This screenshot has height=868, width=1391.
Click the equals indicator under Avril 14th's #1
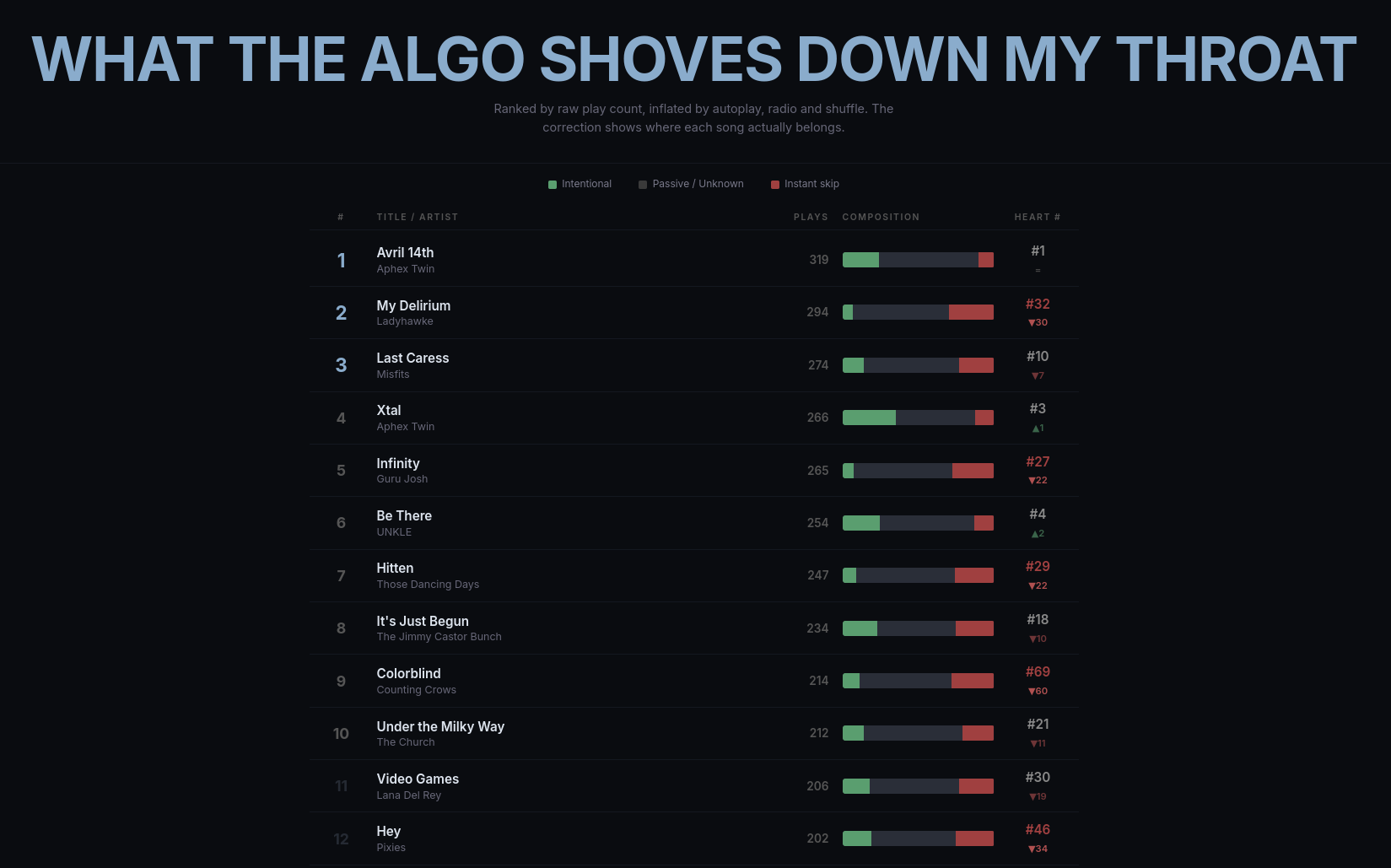point(1038,270)
